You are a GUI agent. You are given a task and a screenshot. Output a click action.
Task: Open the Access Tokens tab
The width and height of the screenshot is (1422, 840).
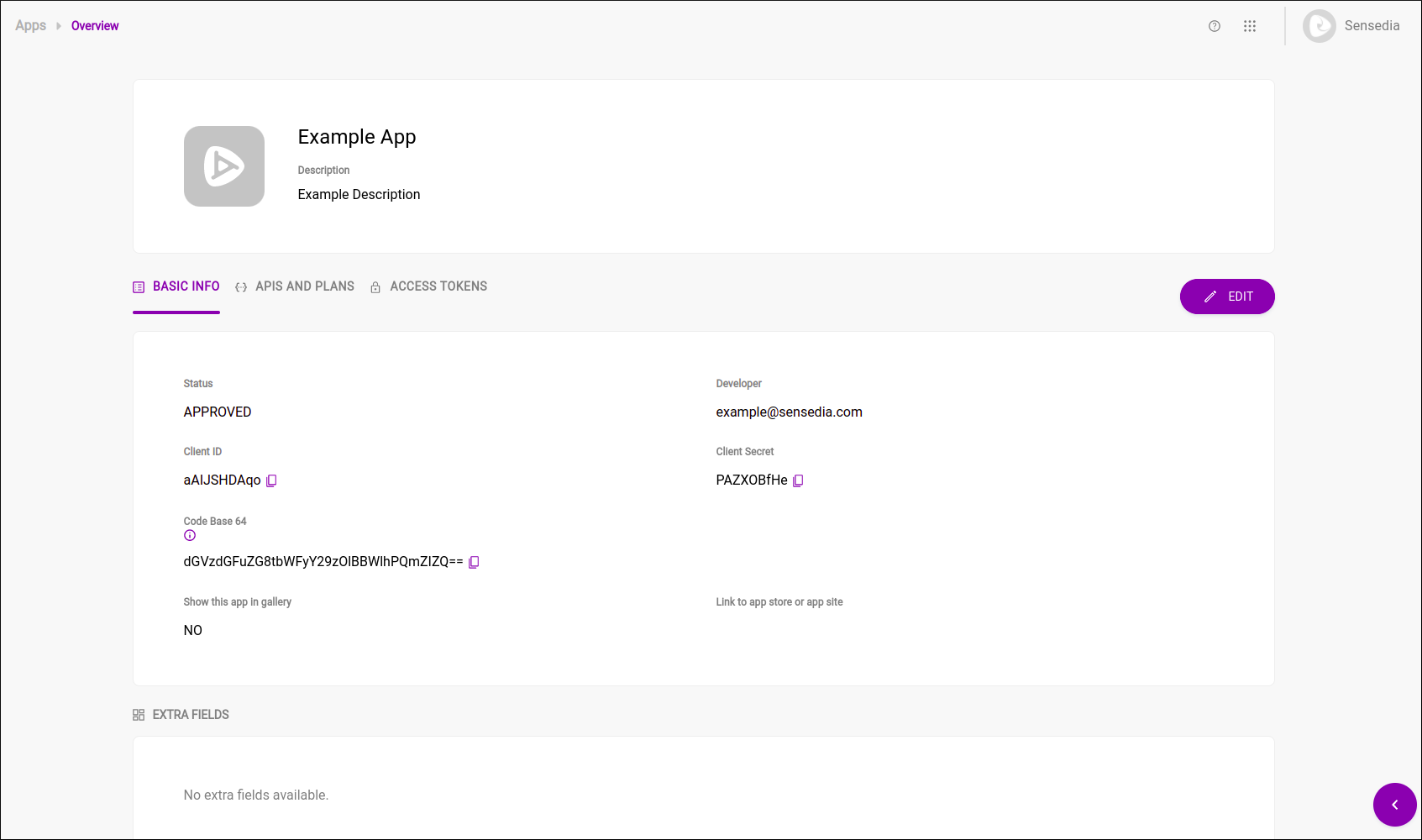click(429, 286)
